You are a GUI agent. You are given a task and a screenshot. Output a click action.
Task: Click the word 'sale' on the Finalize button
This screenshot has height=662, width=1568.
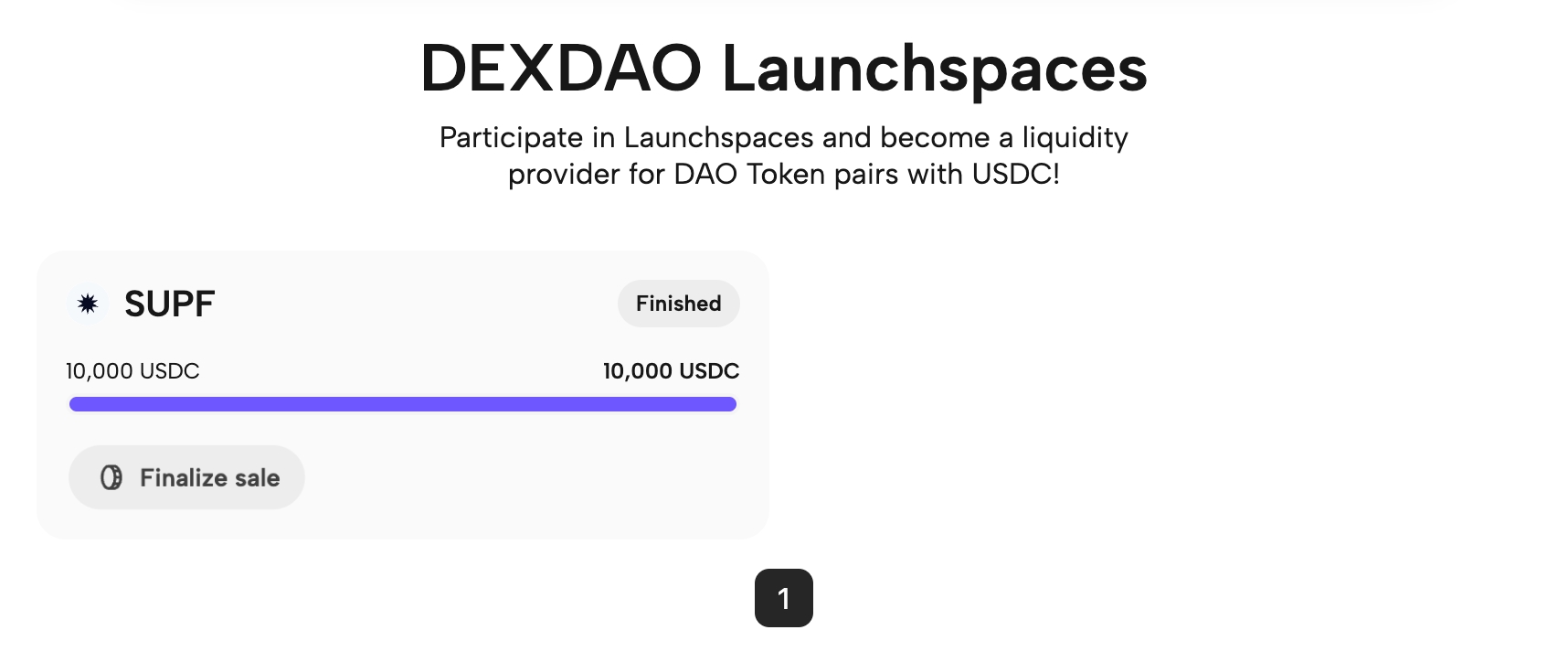tap(257, 477)
